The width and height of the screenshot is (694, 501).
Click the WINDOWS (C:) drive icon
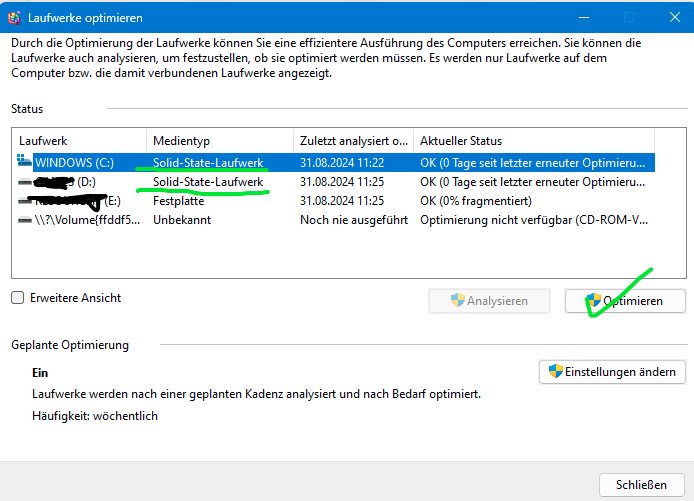(24, 161)
